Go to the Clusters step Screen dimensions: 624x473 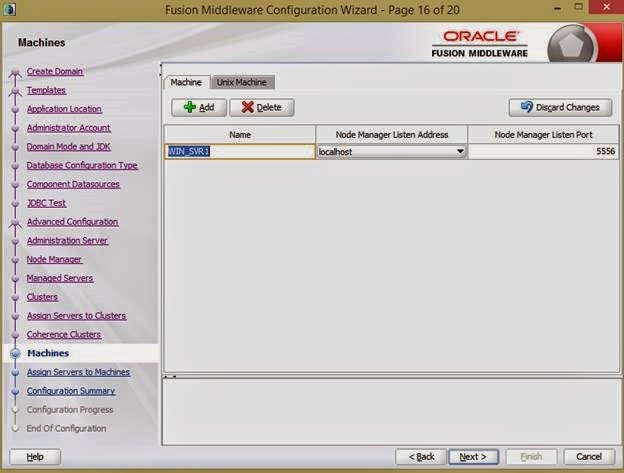pos(42,297)
